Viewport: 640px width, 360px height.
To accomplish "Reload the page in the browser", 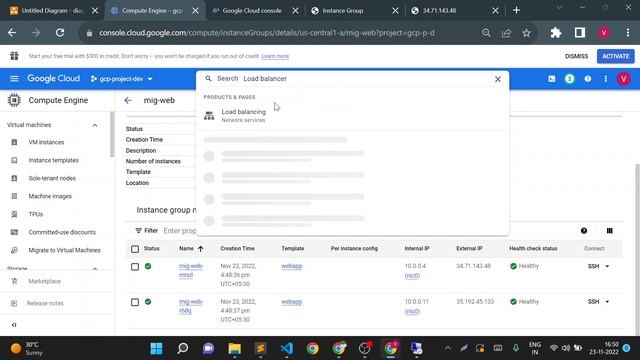I will pyautogui.click(x=60, y=33).
